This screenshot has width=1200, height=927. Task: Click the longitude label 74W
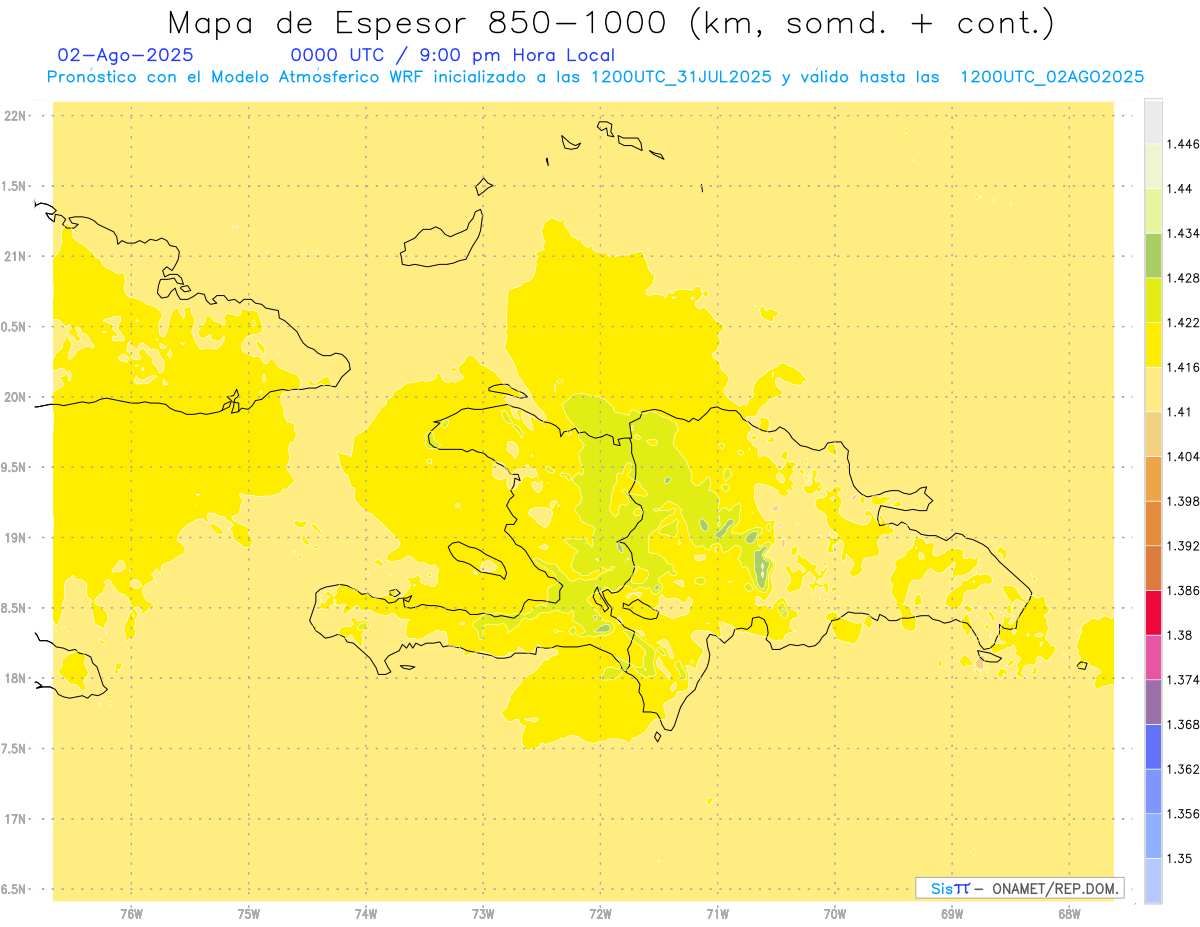366,913
